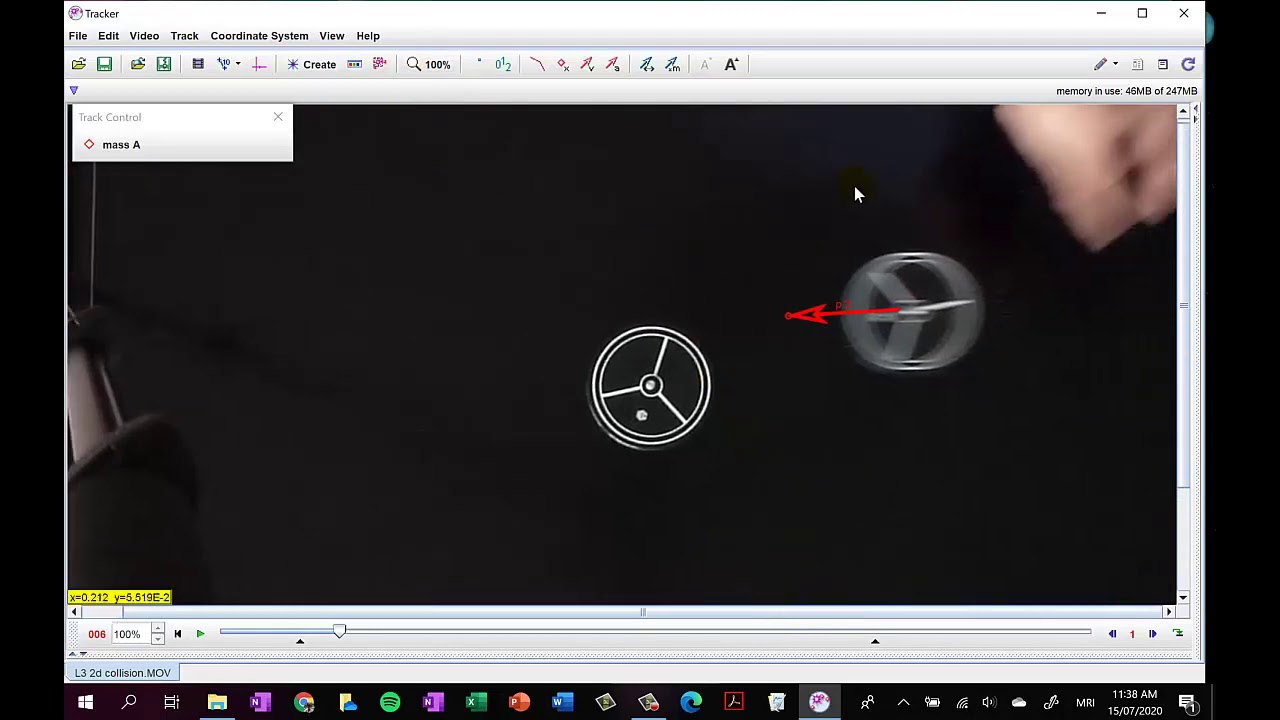The height and width of the screenshot is (720, 1280).
Task: Toggle multiply vectors by mass icon
Action: click(x=672, y=64)
